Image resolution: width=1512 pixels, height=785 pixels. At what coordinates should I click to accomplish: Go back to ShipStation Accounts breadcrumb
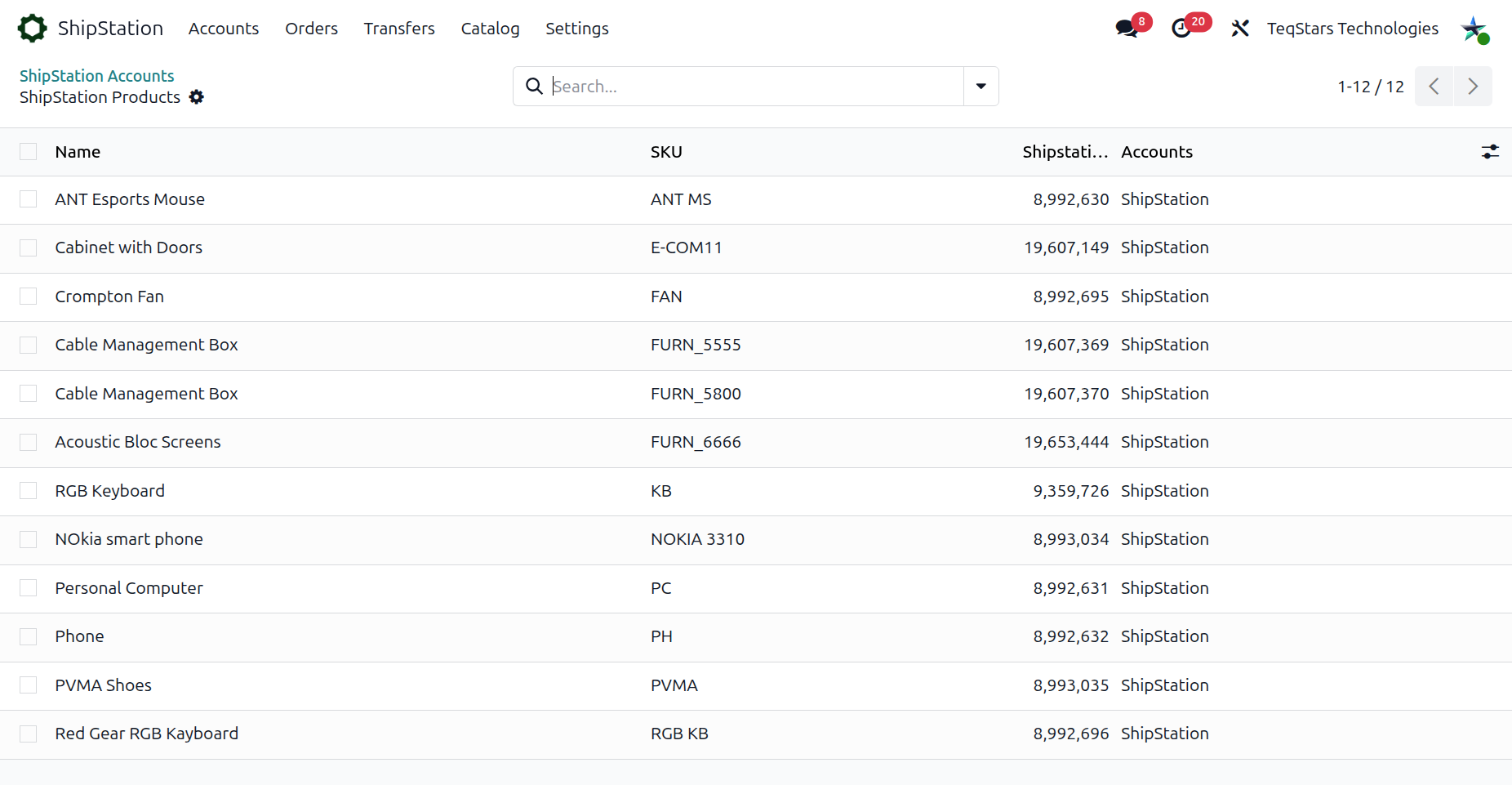[x=97, y=76]
